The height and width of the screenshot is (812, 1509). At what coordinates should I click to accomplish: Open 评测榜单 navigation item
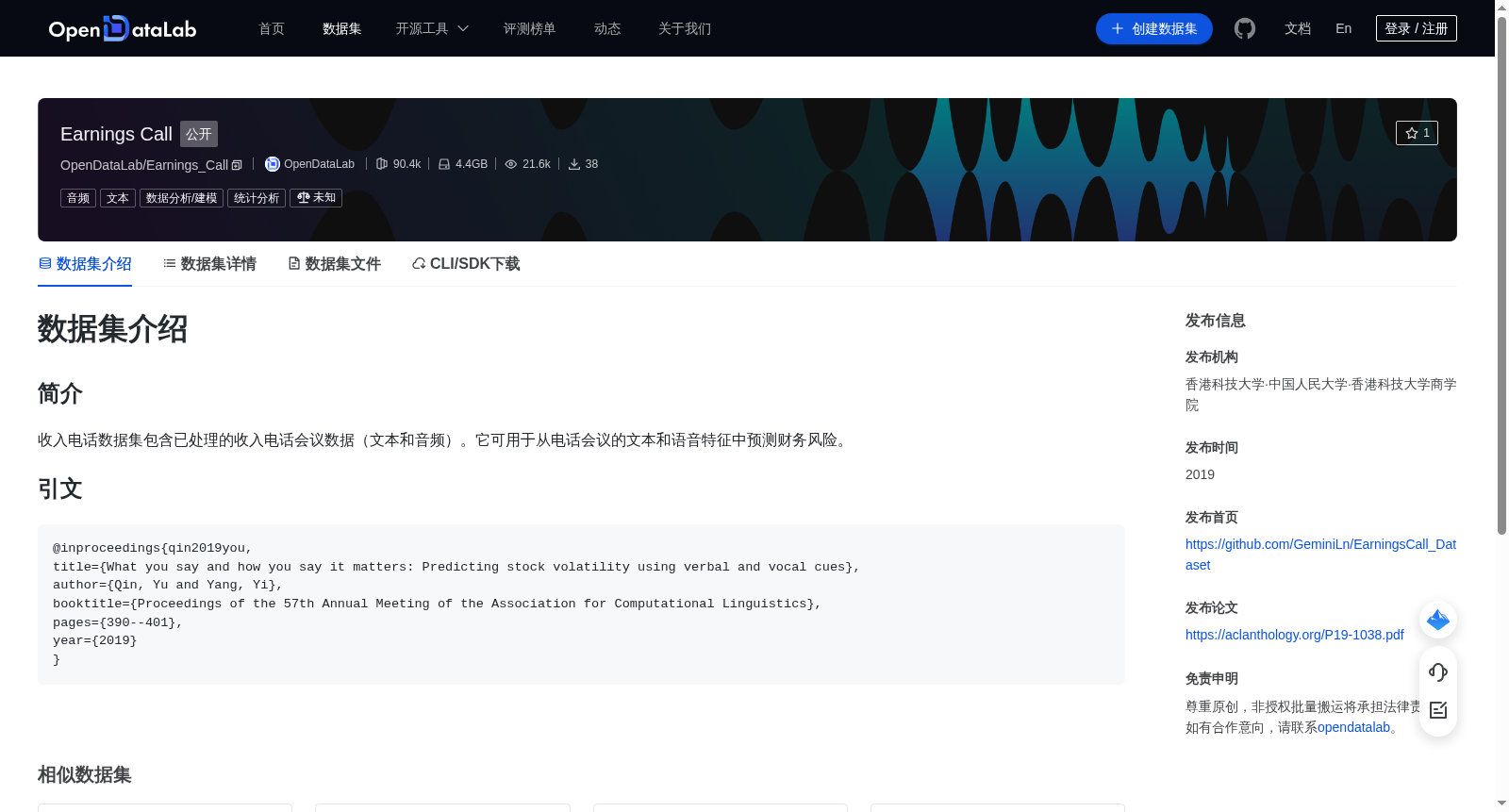click(529, 28)
